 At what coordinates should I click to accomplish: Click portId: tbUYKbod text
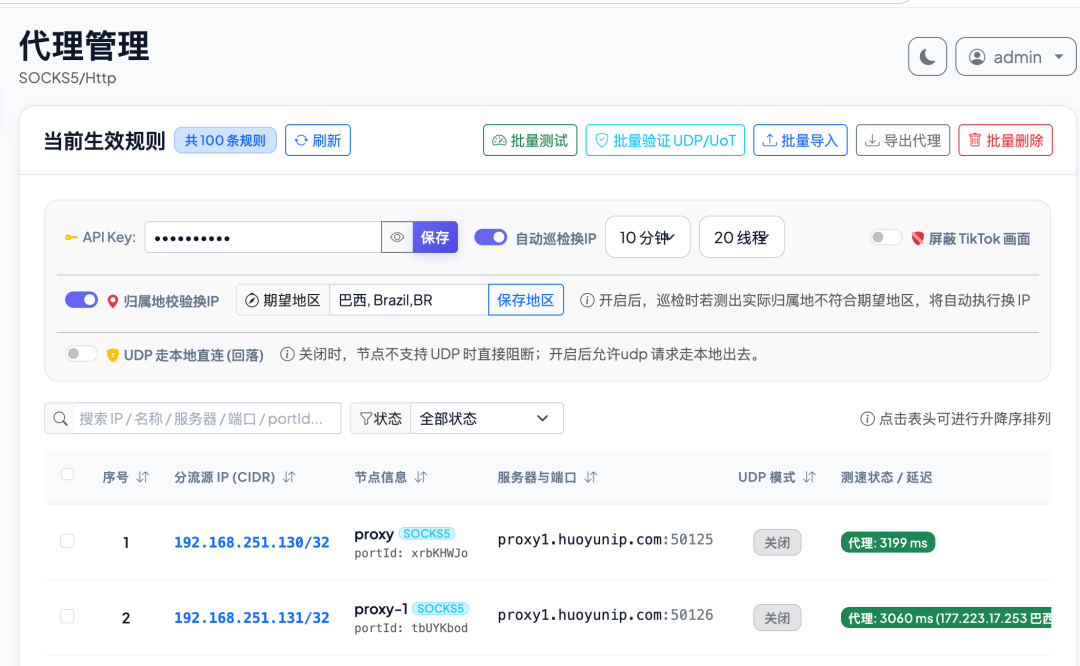(x=411, y=628)
